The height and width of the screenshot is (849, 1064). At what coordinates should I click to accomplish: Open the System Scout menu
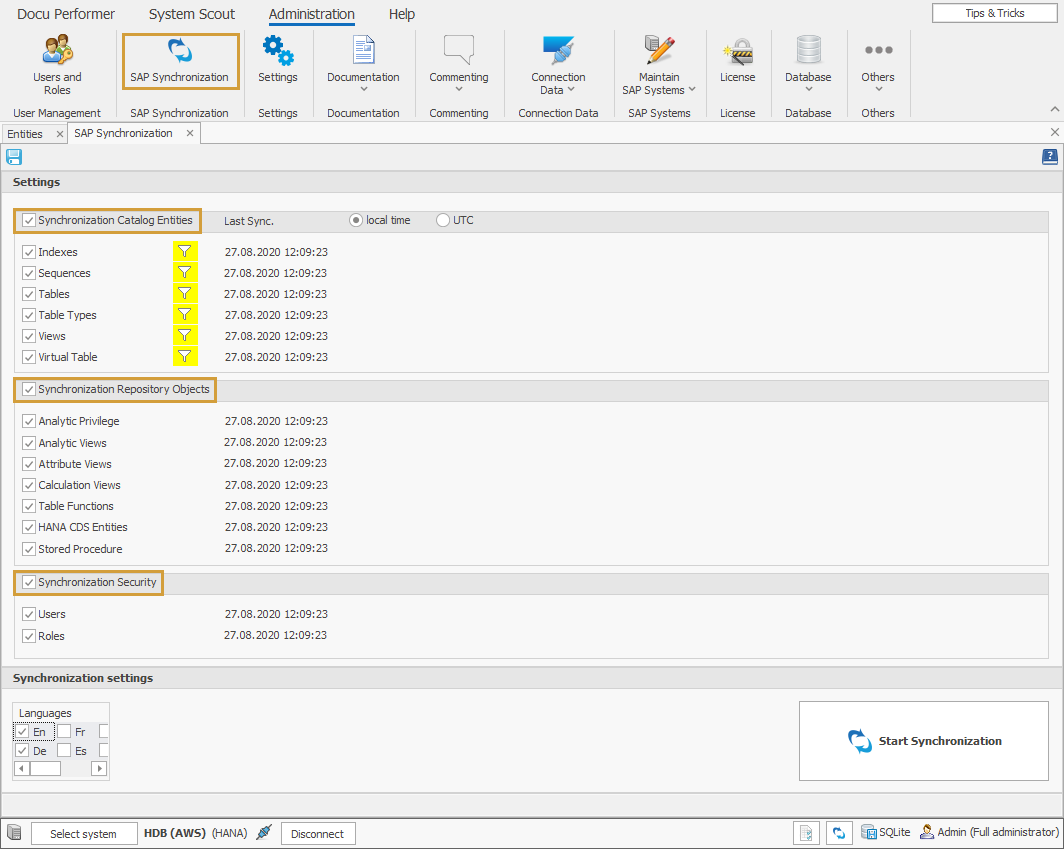pos(191,14)
